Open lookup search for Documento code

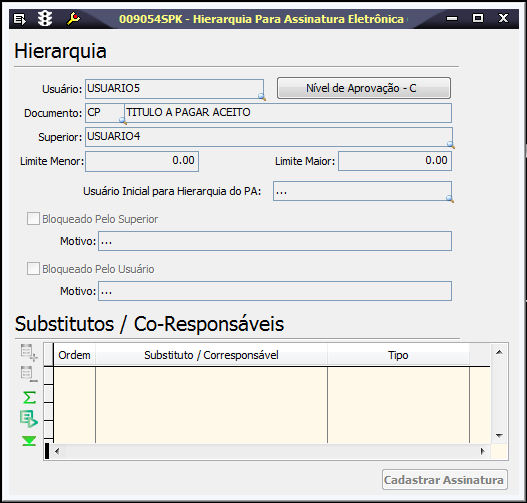pyautogui.click(x=123, y=121)
